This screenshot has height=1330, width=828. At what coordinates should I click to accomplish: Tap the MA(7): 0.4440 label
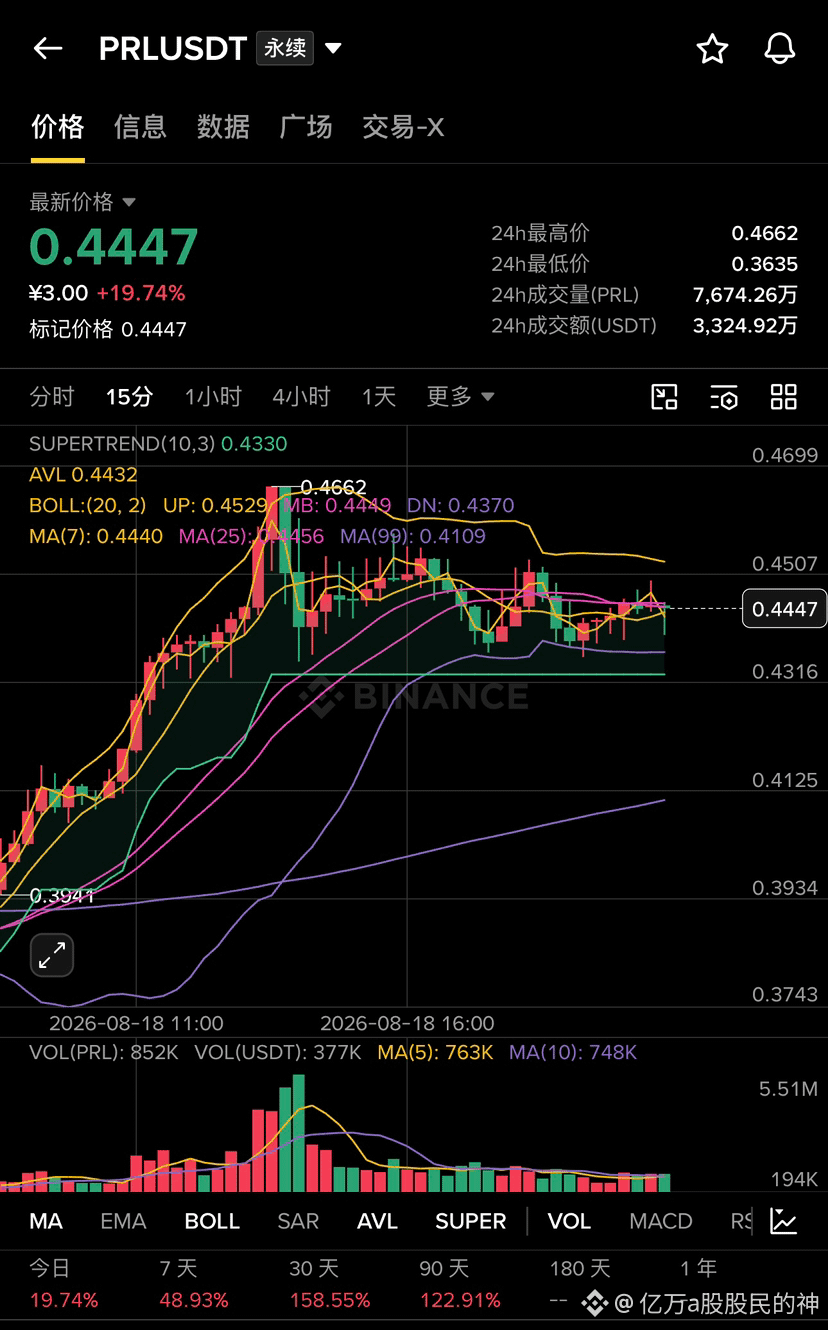(x=96, y=537)
